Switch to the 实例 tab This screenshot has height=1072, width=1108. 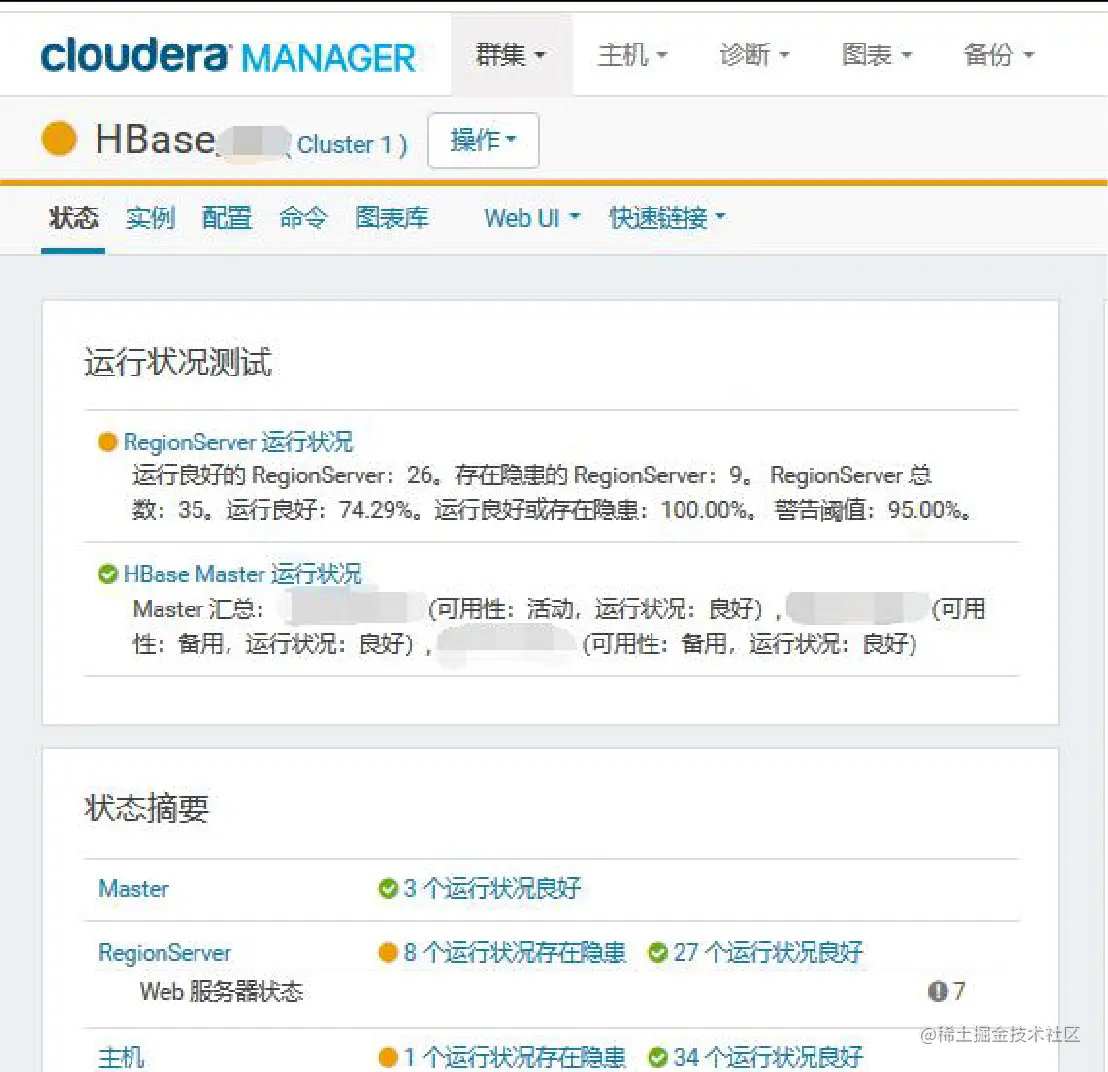tap(150, 218)
